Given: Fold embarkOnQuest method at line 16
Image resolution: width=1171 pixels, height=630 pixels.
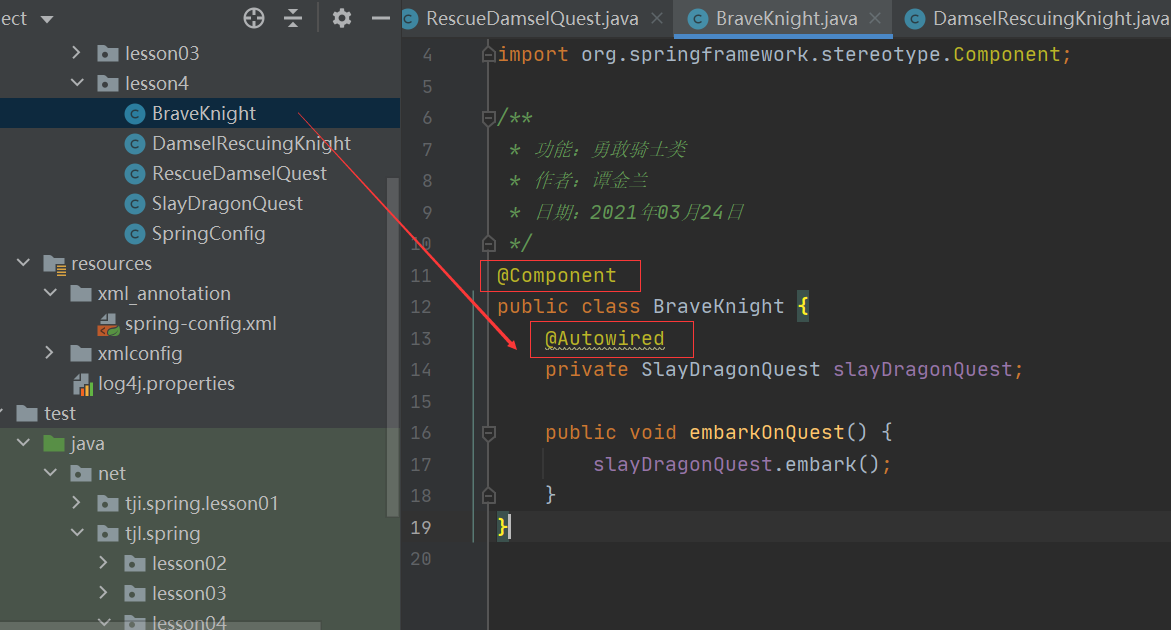Looking at the screenshot, I should (x=488, y=433).
